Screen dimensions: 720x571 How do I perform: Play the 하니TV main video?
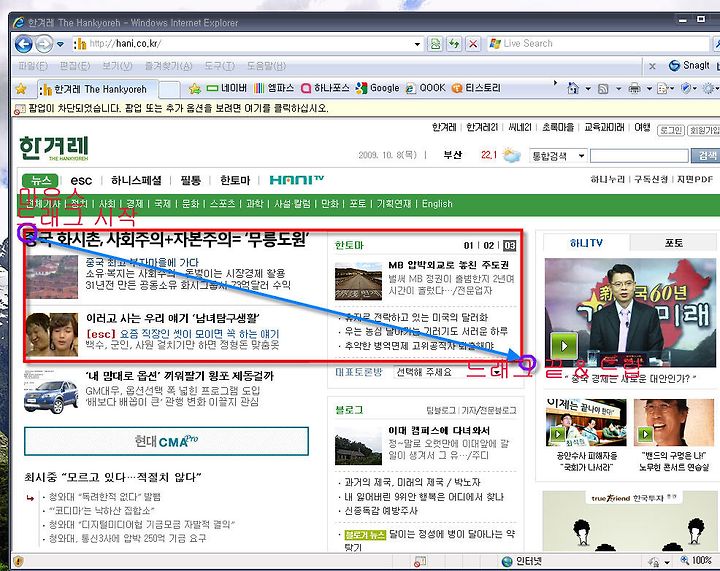pyautogui.click(x=564, y=346)
